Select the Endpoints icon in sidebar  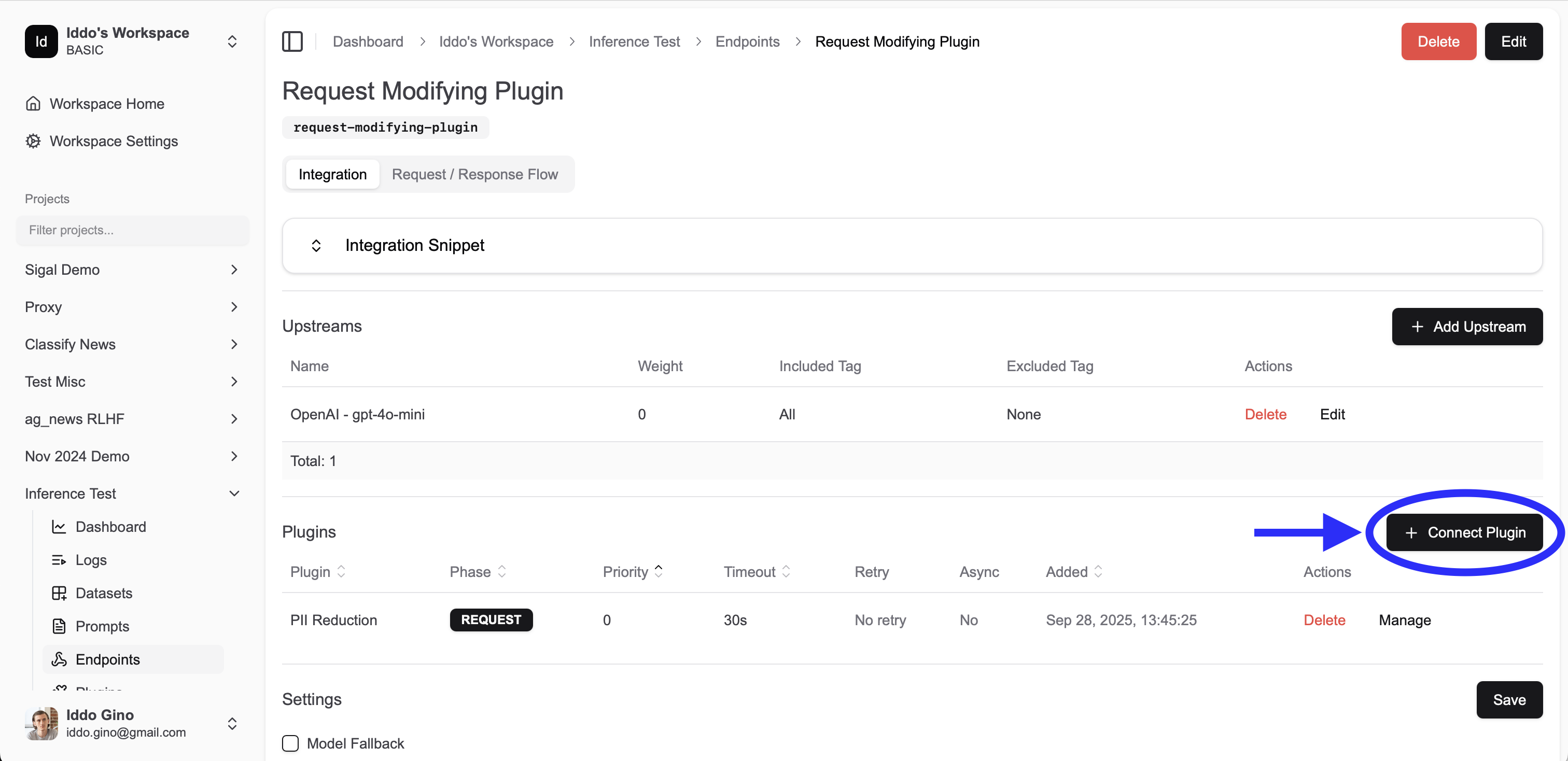point(60,659)
